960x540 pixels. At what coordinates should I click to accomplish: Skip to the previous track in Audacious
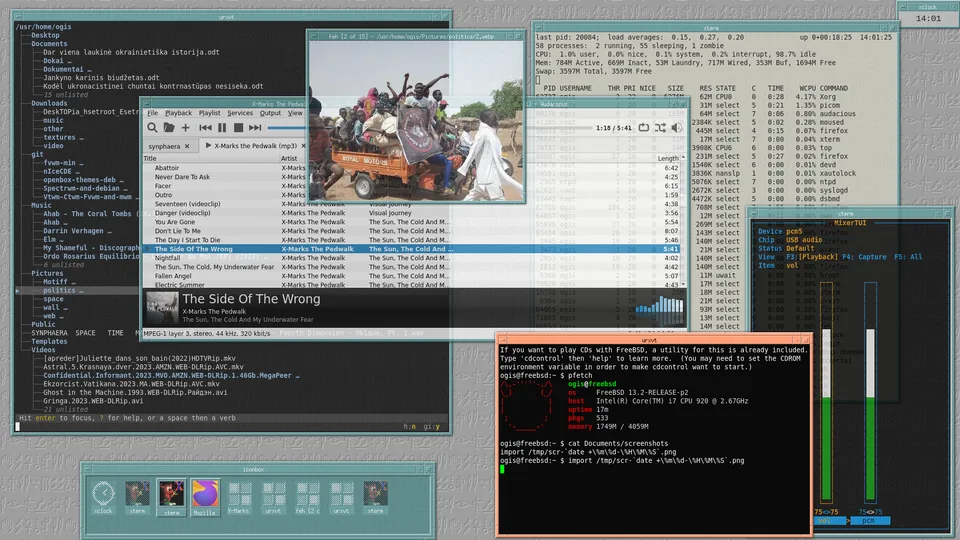[x=205, y=128]
